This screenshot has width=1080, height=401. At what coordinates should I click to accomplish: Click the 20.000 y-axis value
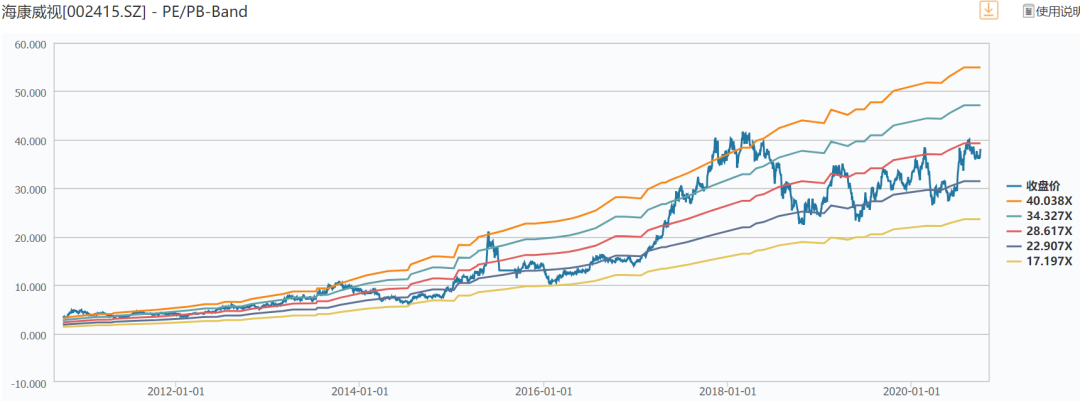point(32,238)
